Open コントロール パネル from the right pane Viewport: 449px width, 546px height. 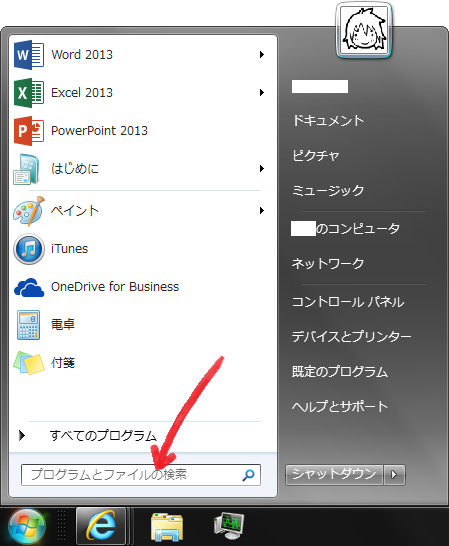click(x=348, y=302)
